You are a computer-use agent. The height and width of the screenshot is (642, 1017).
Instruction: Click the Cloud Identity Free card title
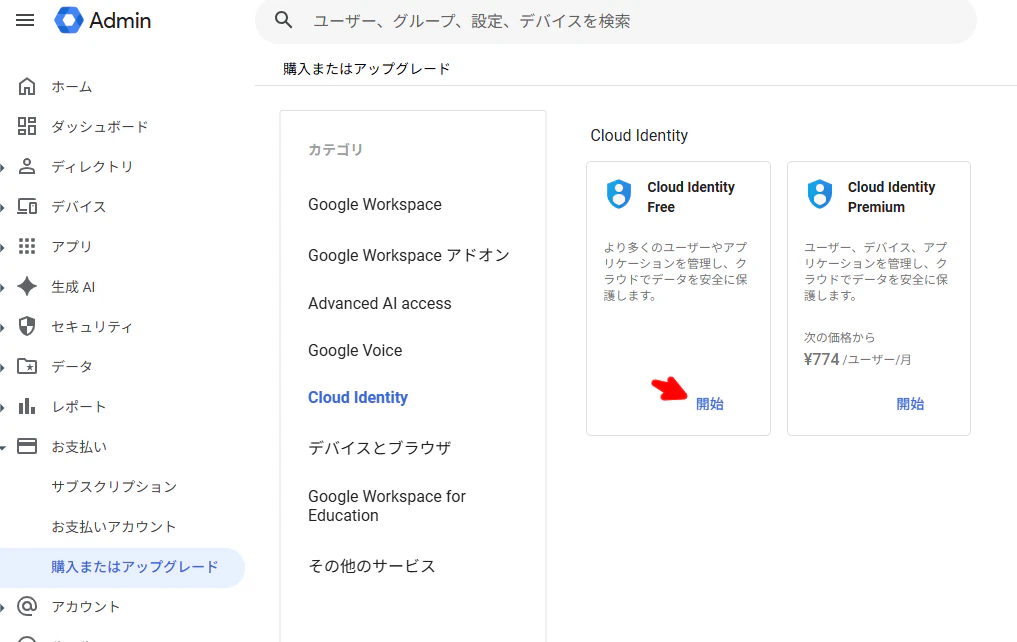691,196
